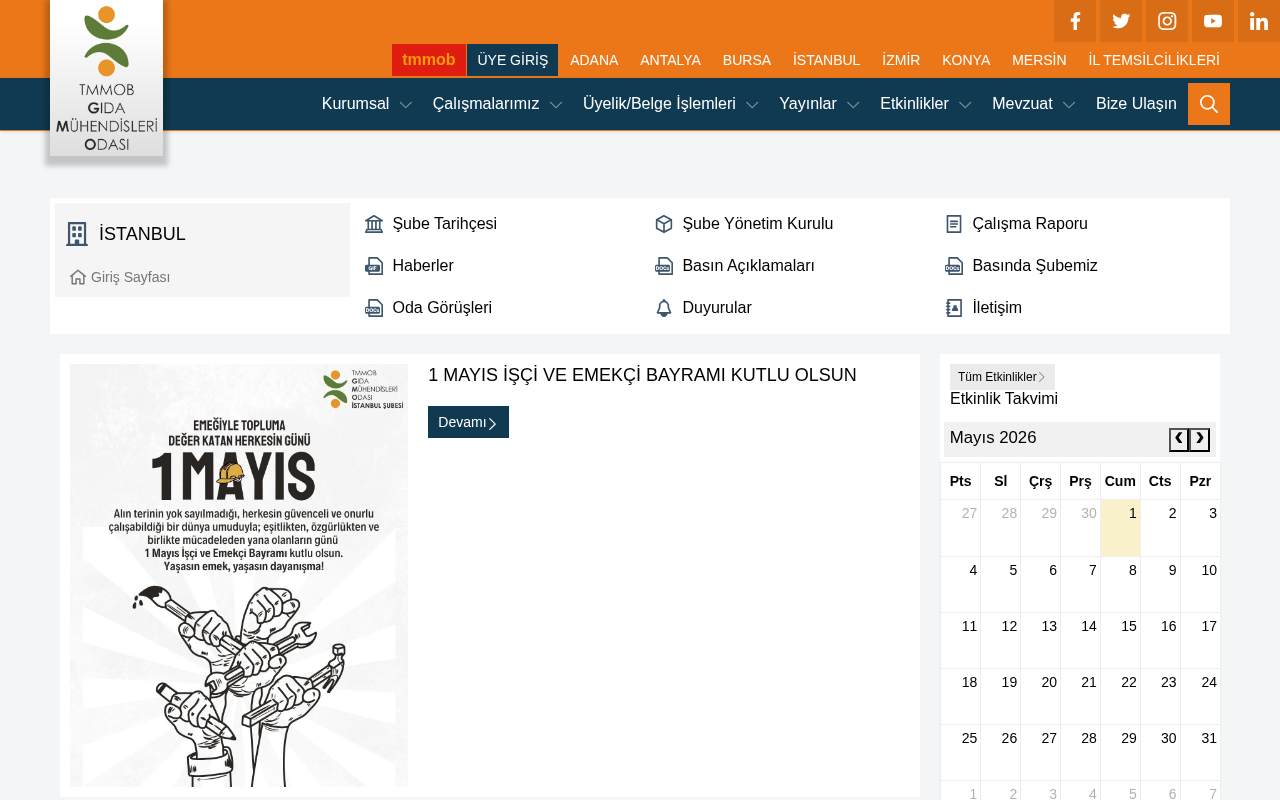Open the YouTube social icon
Viewport: 1280px width, 800px height.
point(1213,21)
